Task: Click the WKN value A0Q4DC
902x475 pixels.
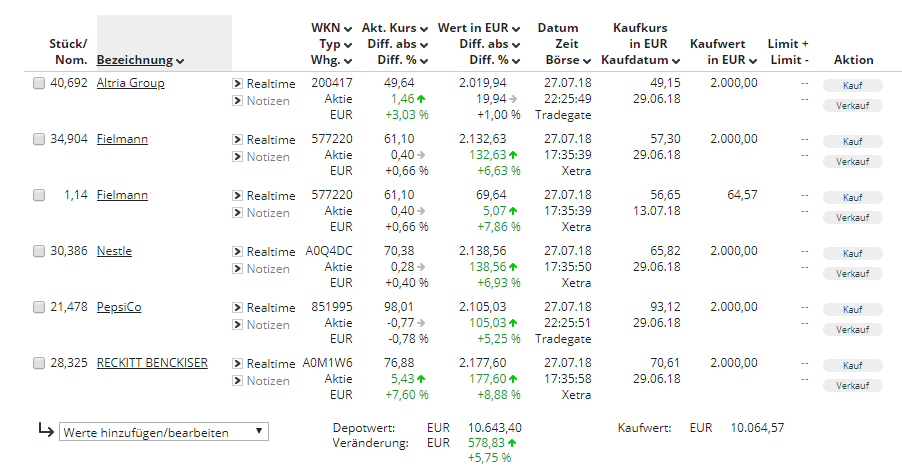Action: tap(329, 251)
